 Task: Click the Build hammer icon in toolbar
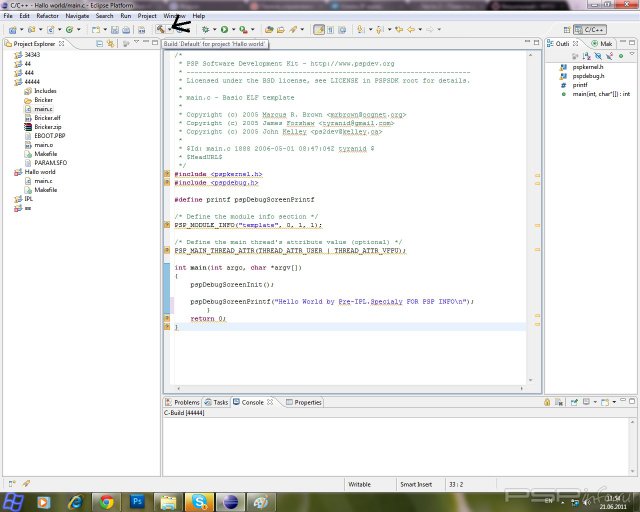160,30
